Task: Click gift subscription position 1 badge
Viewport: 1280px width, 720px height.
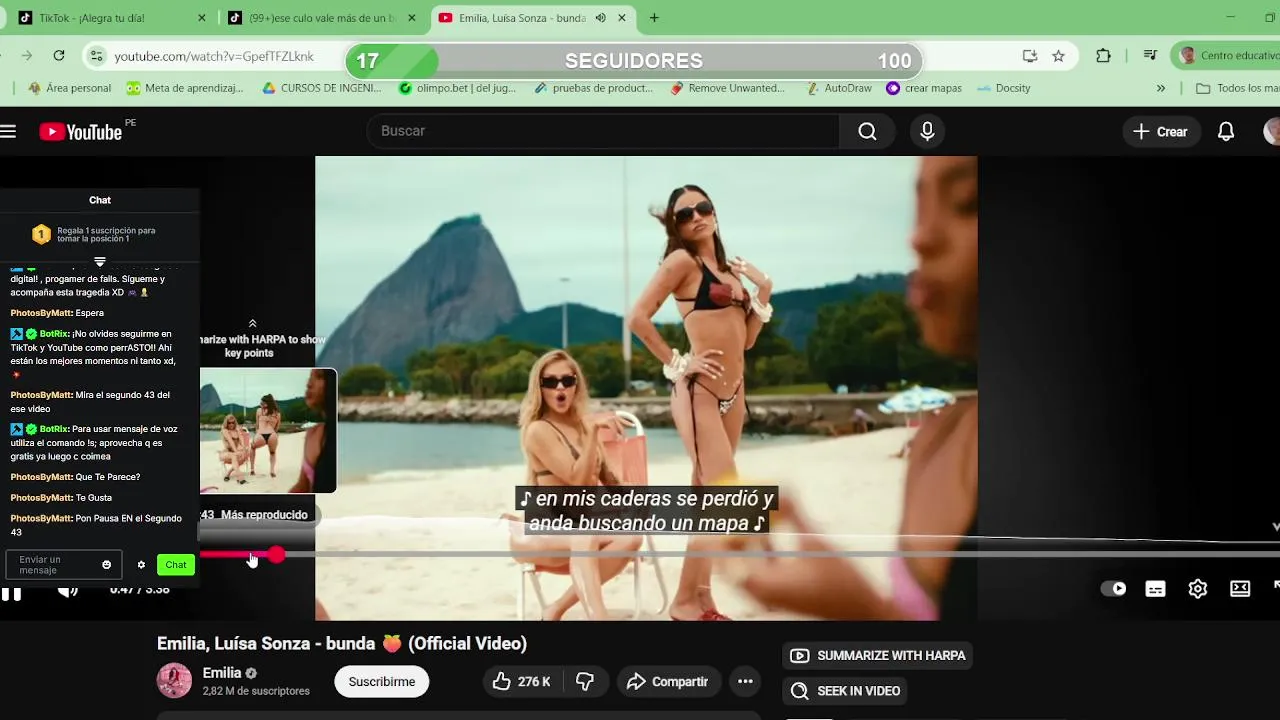Action: 41,234
